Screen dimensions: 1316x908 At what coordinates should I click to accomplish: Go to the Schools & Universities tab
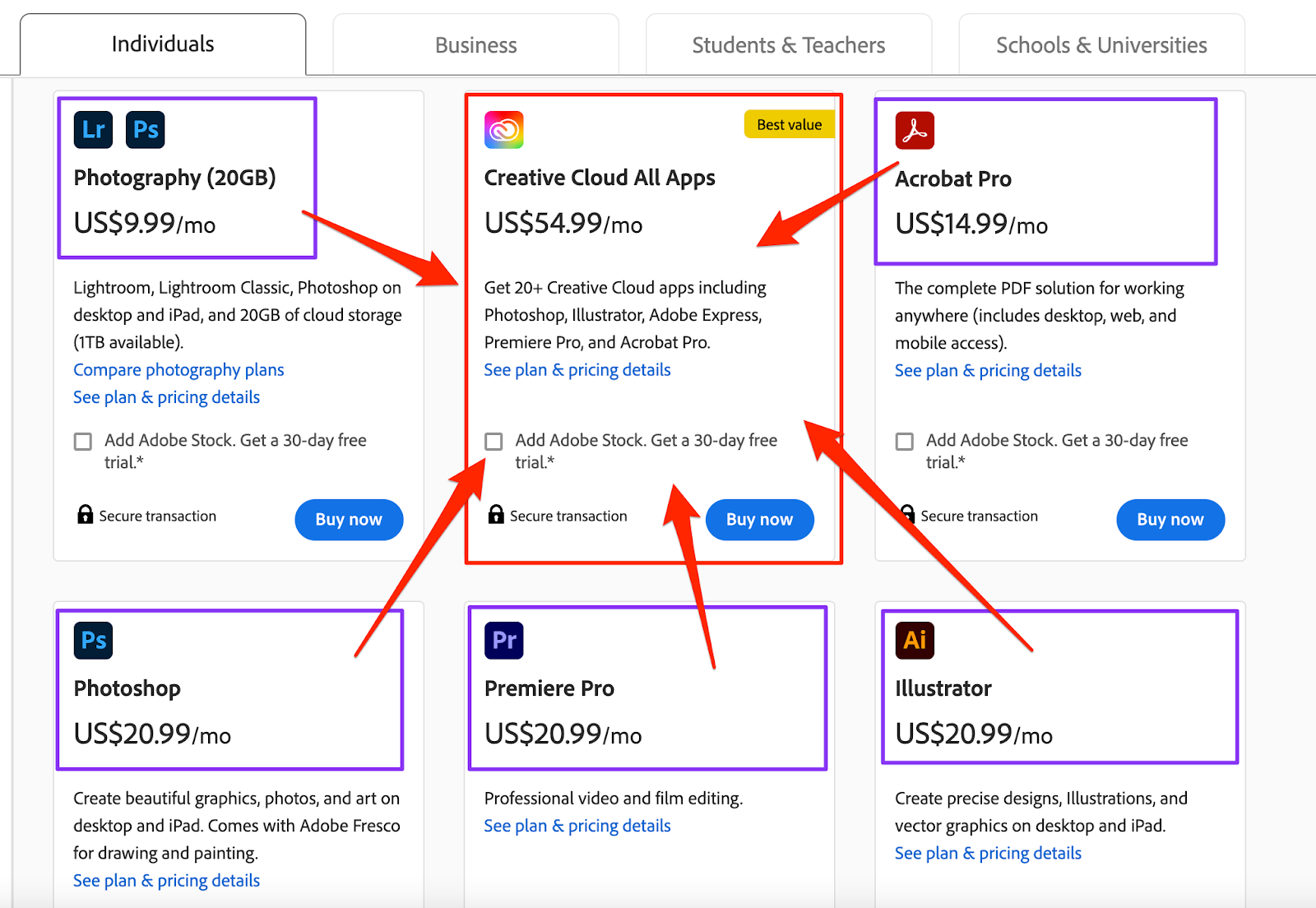pos(1102,45)
